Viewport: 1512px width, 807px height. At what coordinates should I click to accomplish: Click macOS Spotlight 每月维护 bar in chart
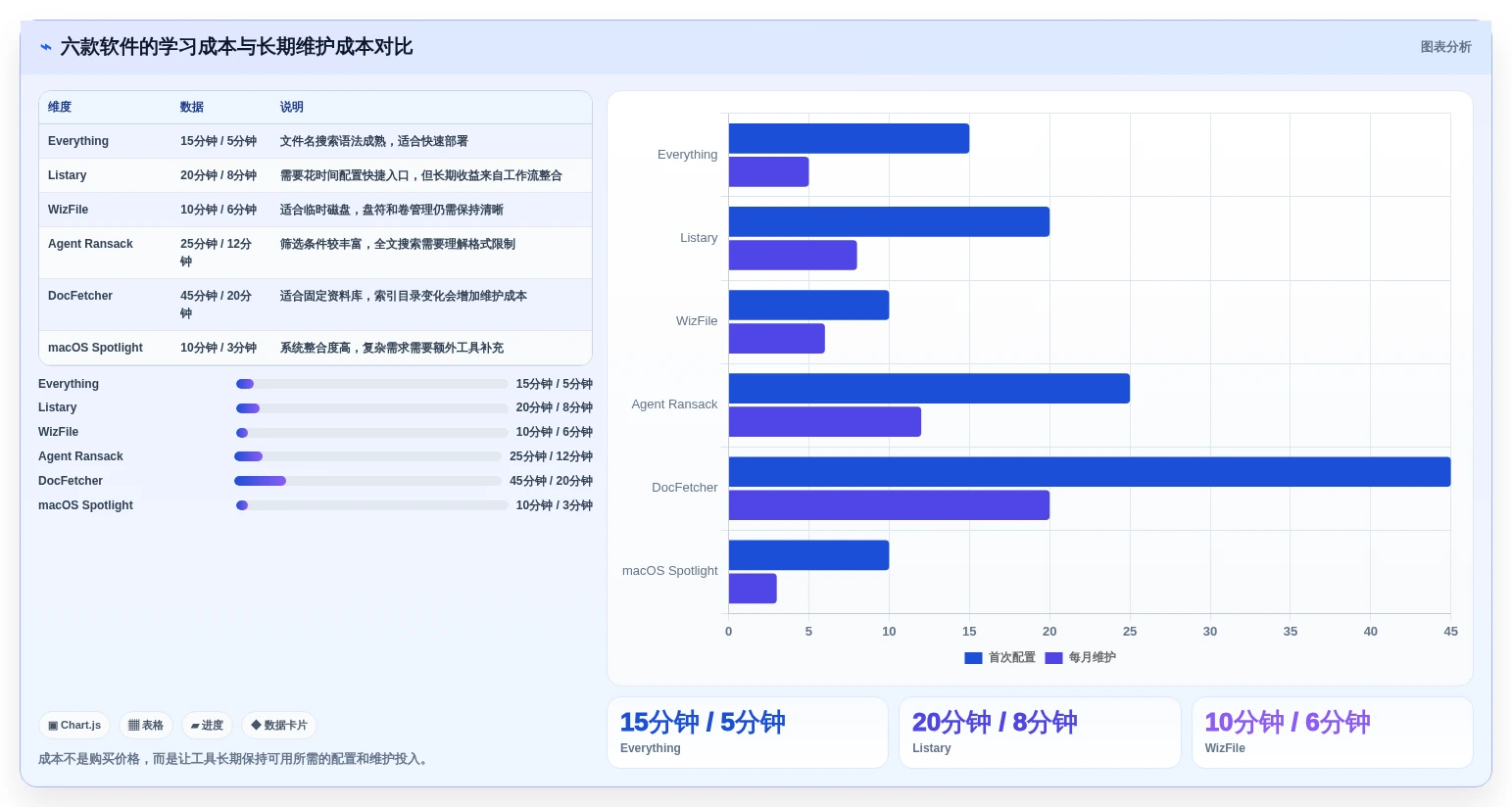click(753, 589)
